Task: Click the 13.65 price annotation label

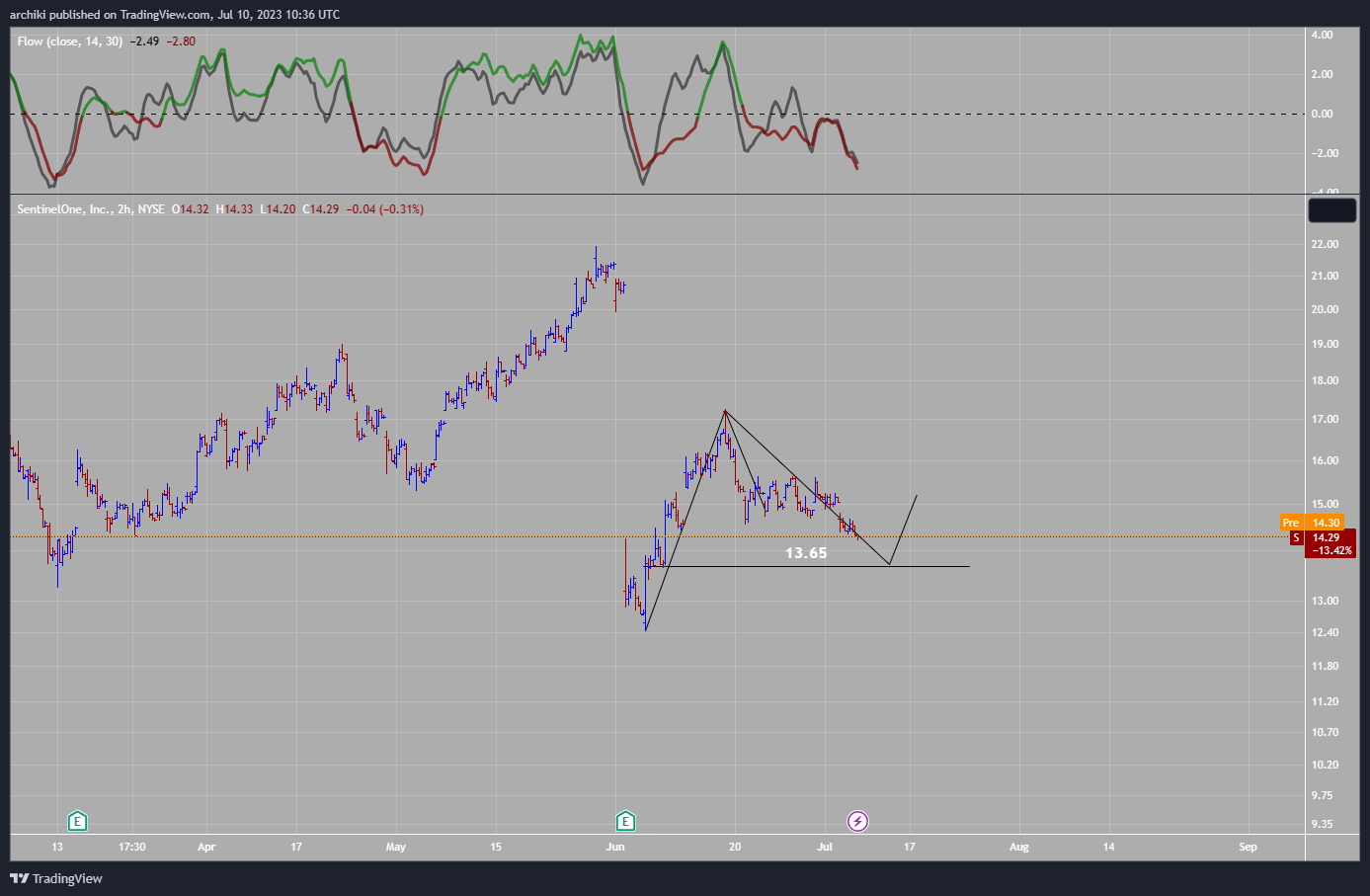Action: coord(806,553)
